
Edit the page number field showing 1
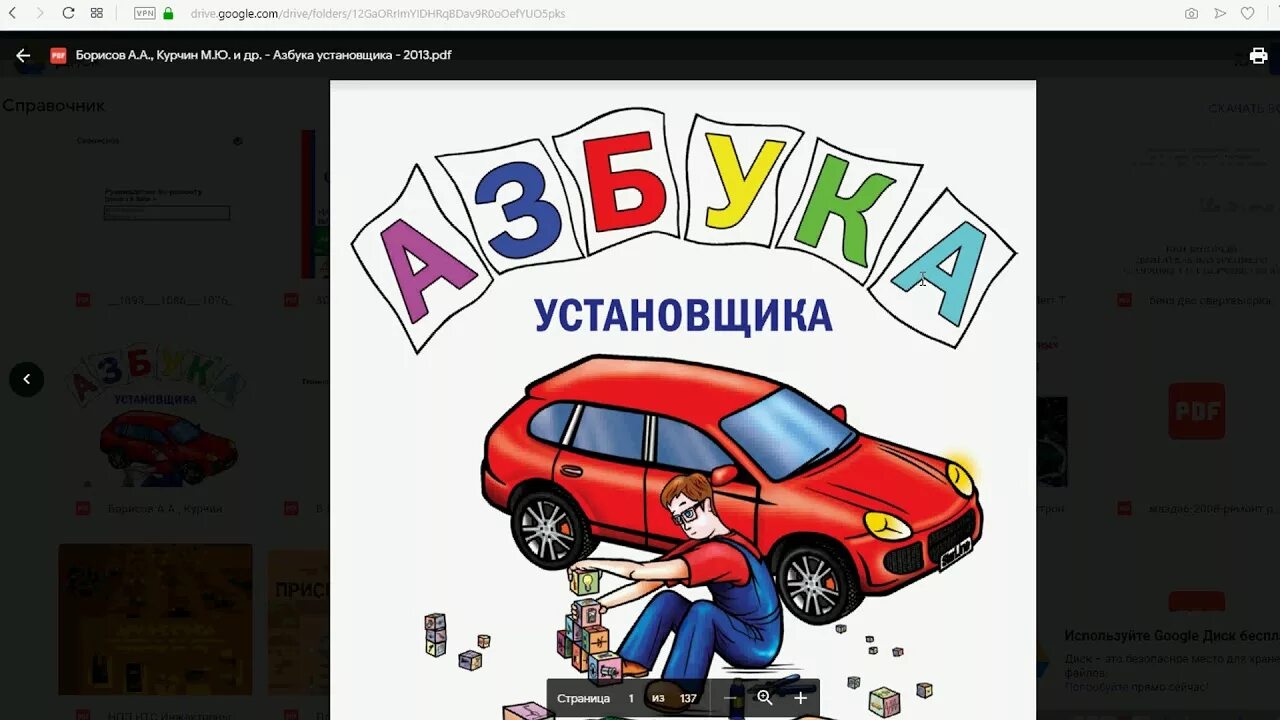(630, 698)
